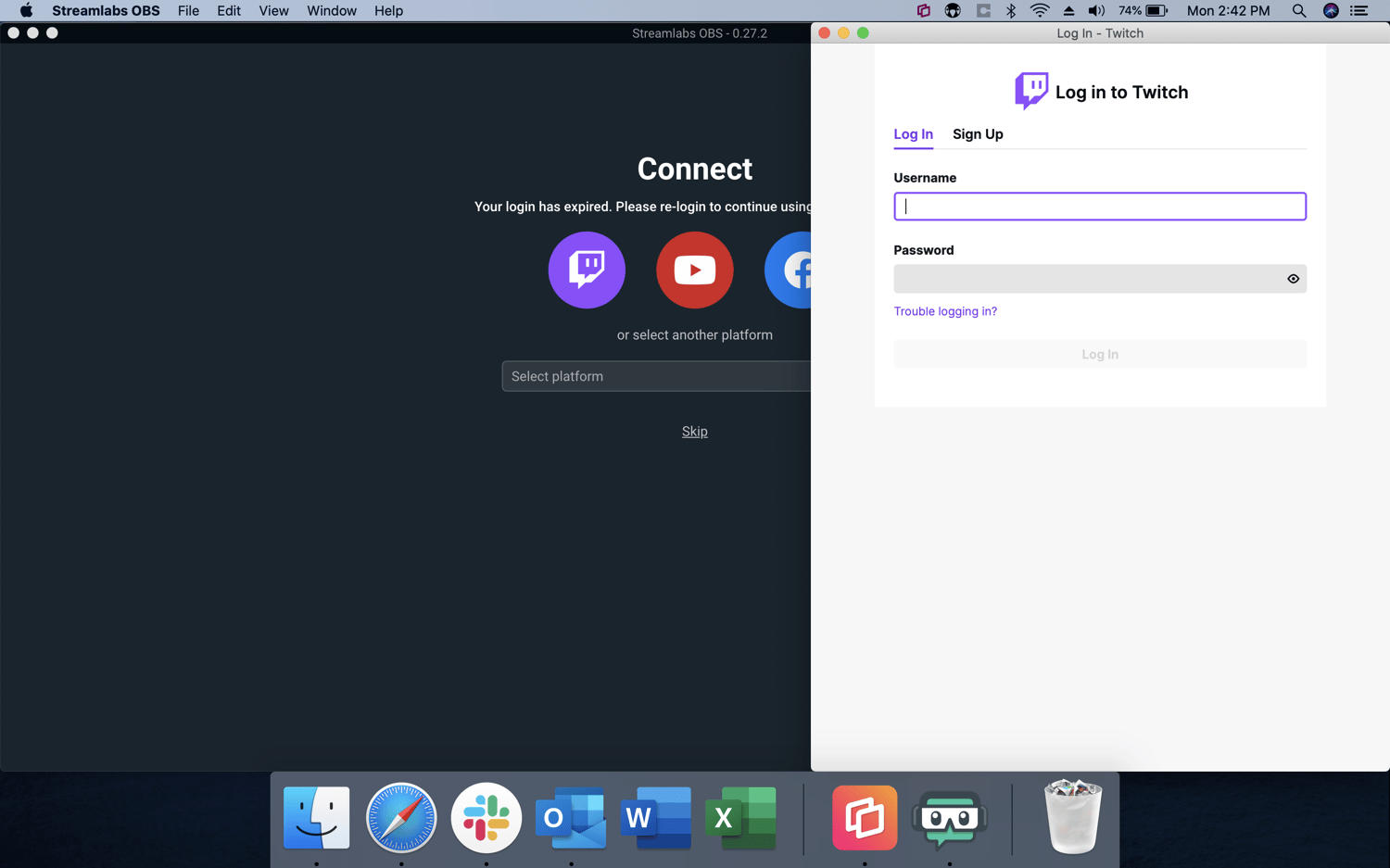The image size is (1390, 868).
Task: Open Microsoft Excel from the dock
Action: pos(741,818)
